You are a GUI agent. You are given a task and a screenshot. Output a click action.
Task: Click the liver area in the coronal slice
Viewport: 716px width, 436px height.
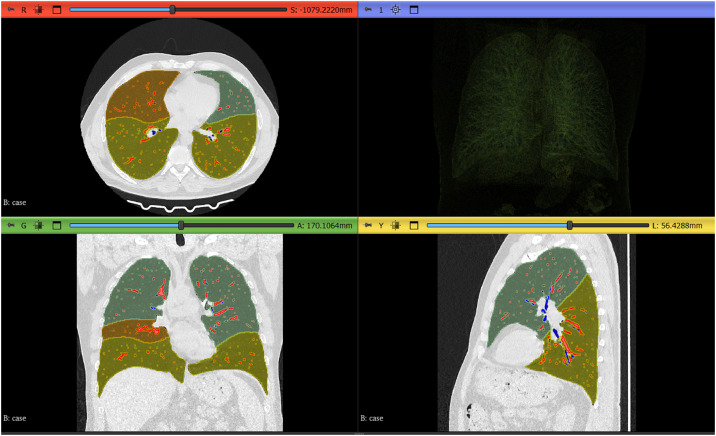click(137, 395)
